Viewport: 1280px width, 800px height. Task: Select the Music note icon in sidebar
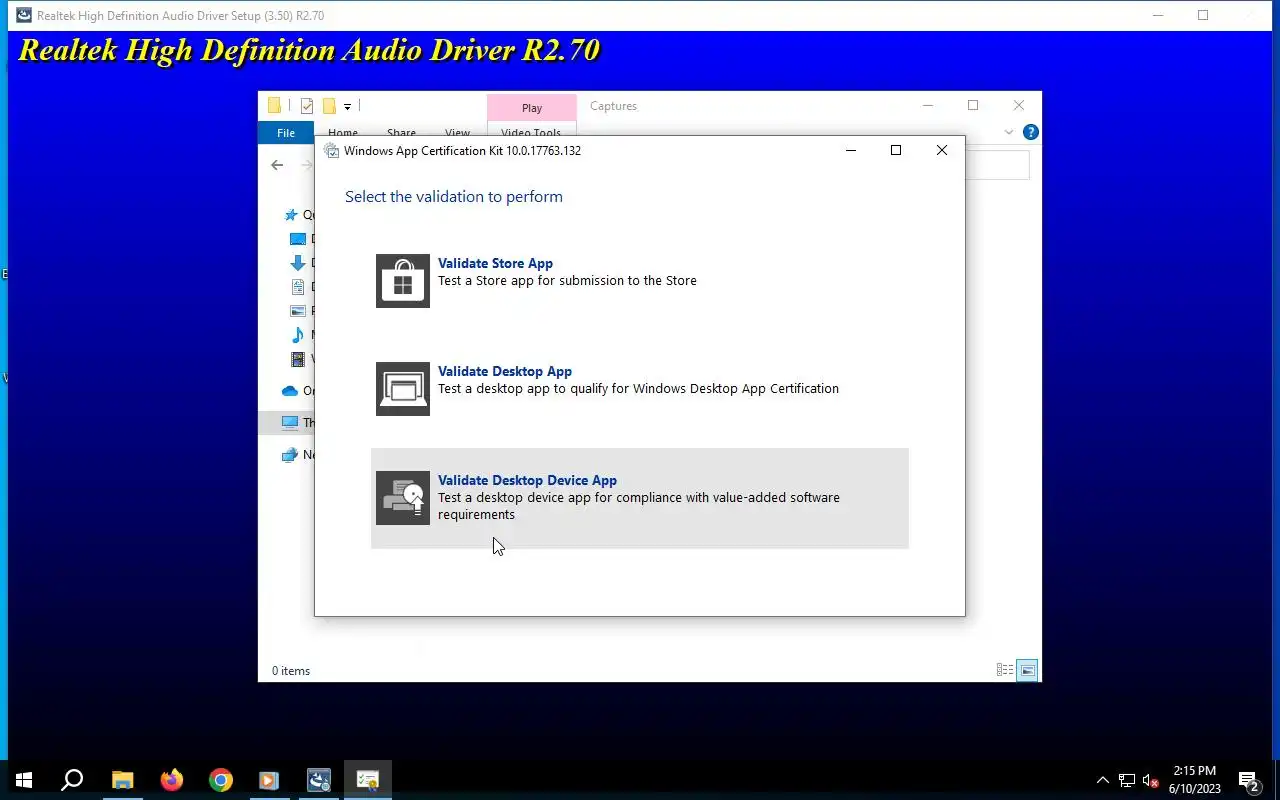tap(297, 335)
